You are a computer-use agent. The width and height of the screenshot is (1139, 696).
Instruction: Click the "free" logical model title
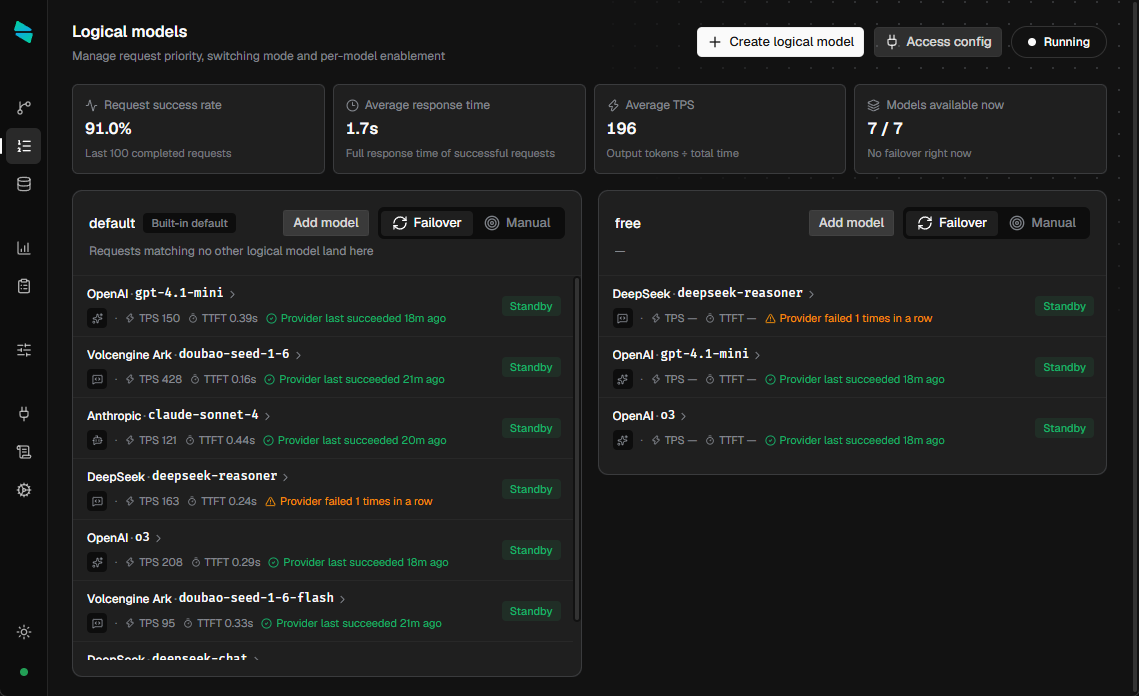(628, 223)
